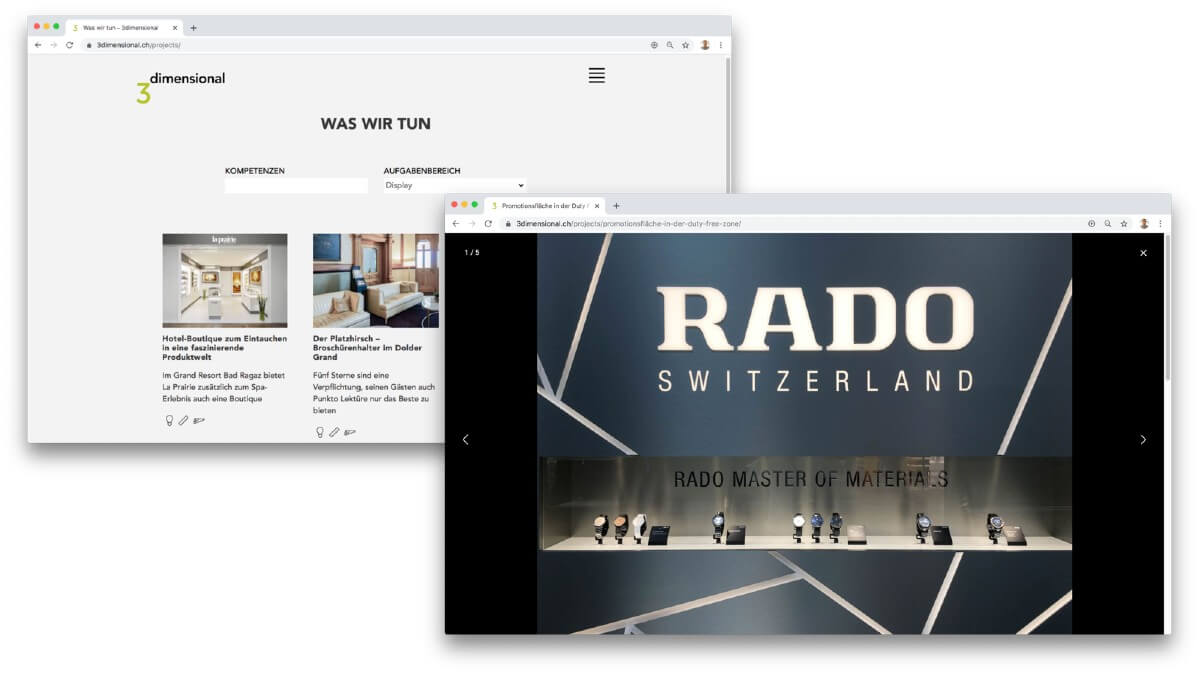Open Chrome menu dots in the Promotionsfläche window
This screenshot has width=1200, height=675.
1160,223
